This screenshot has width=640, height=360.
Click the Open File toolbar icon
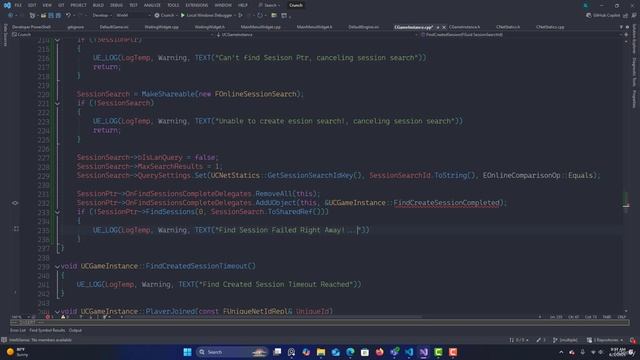[x=43, y=16]
